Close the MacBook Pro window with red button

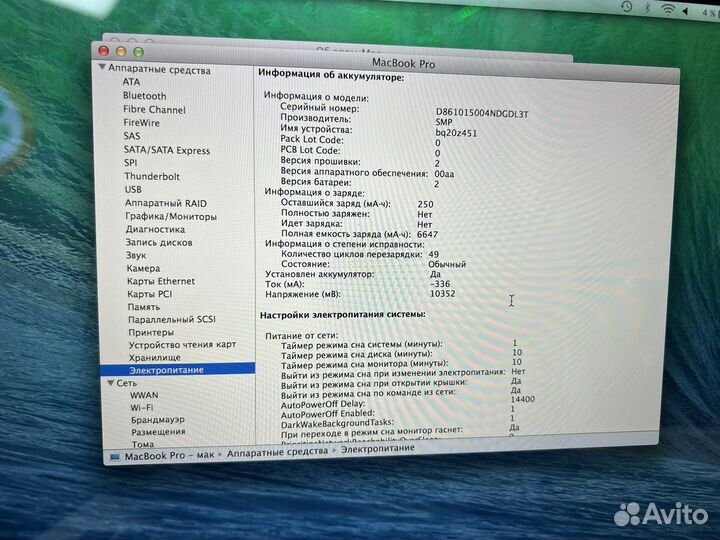tap(104, 51)
